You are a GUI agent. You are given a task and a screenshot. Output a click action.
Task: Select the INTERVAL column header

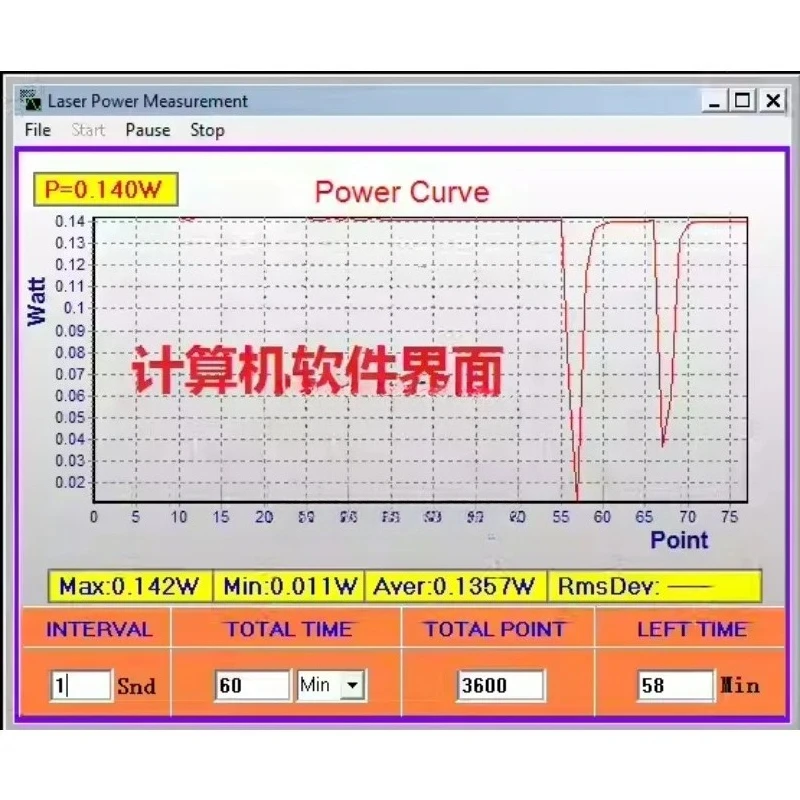click(x=99, y=629)
